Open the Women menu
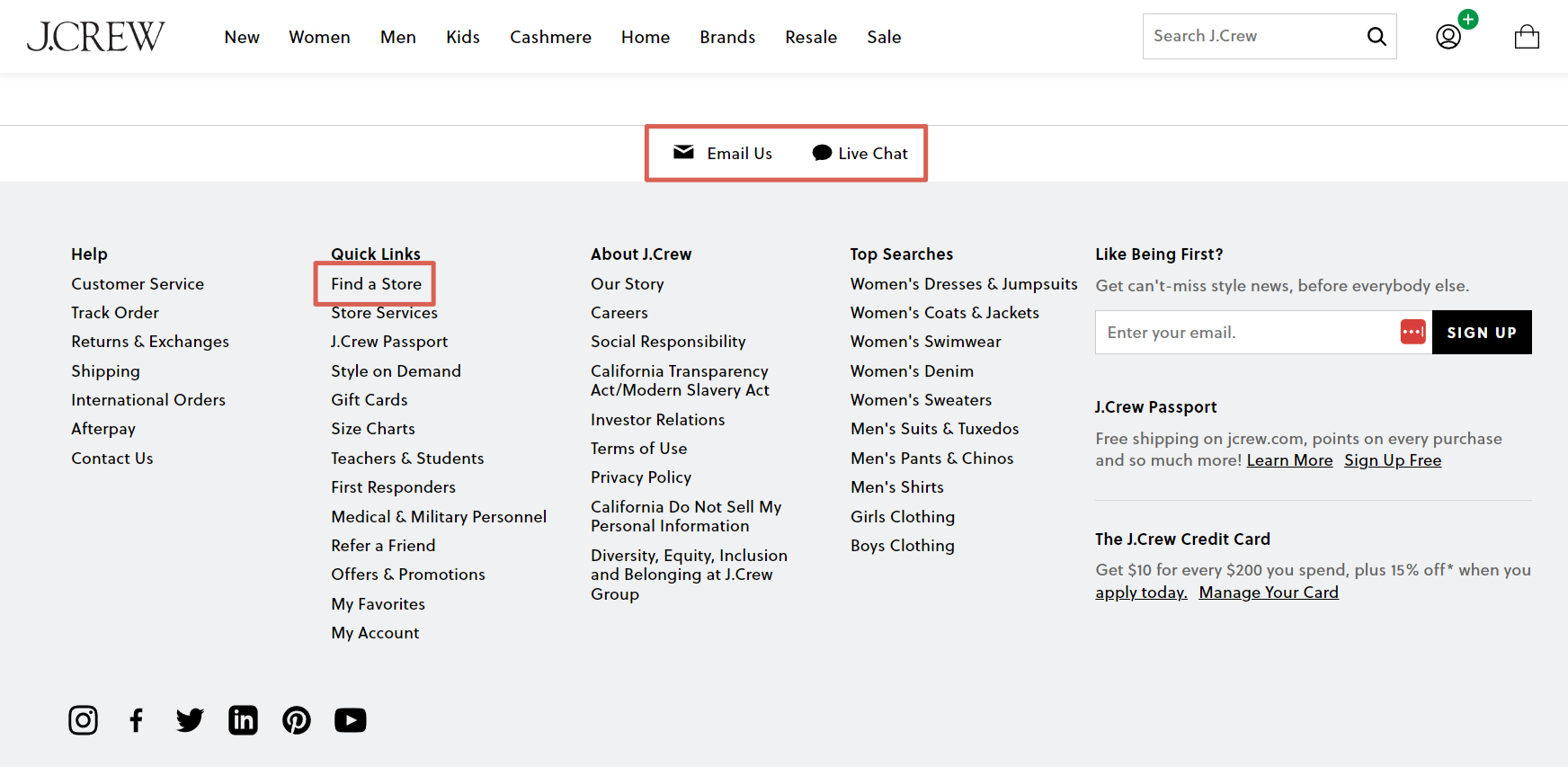1568x767 pixels. click(x=319, y=37)
